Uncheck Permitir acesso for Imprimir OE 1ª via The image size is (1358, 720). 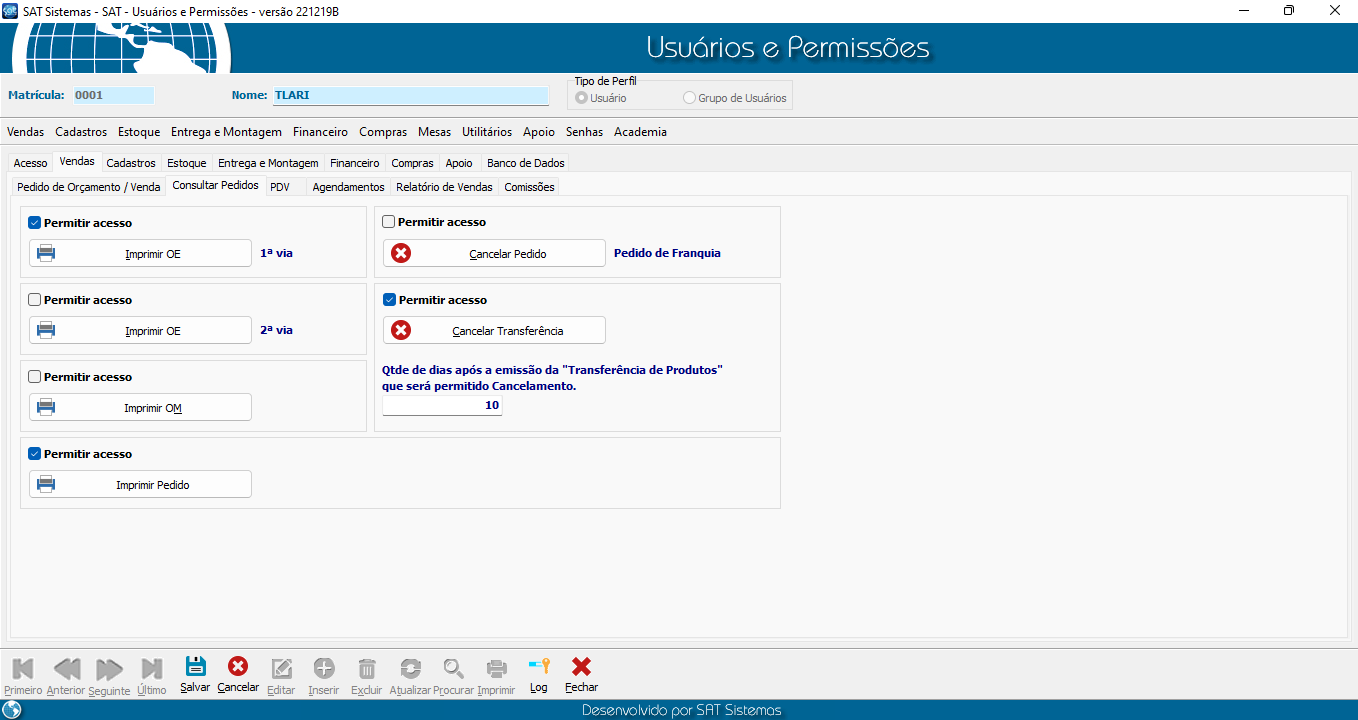(35, 223)
